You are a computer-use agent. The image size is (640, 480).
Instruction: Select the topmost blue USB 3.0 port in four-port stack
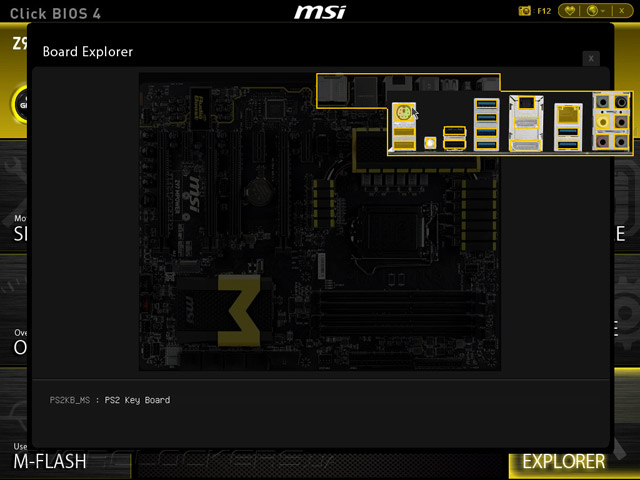[x=487, y=104]
